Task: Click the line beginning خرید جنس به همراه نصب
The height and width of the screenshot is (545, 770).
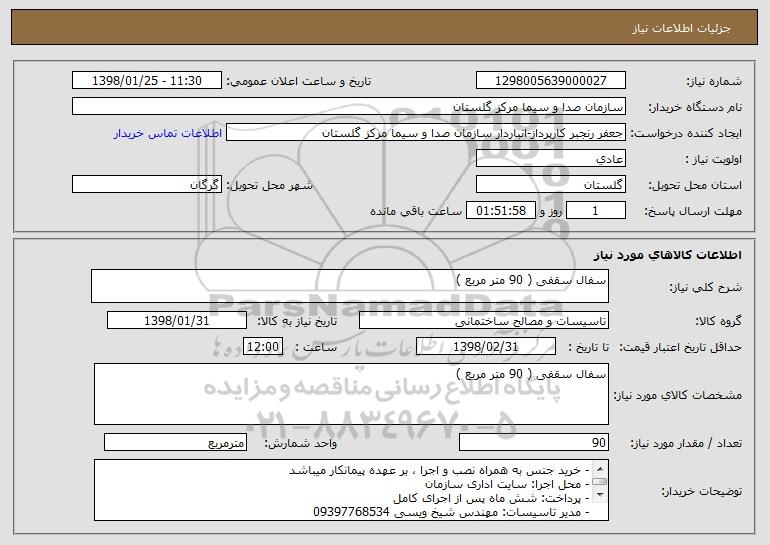Action: coord(440,470)
